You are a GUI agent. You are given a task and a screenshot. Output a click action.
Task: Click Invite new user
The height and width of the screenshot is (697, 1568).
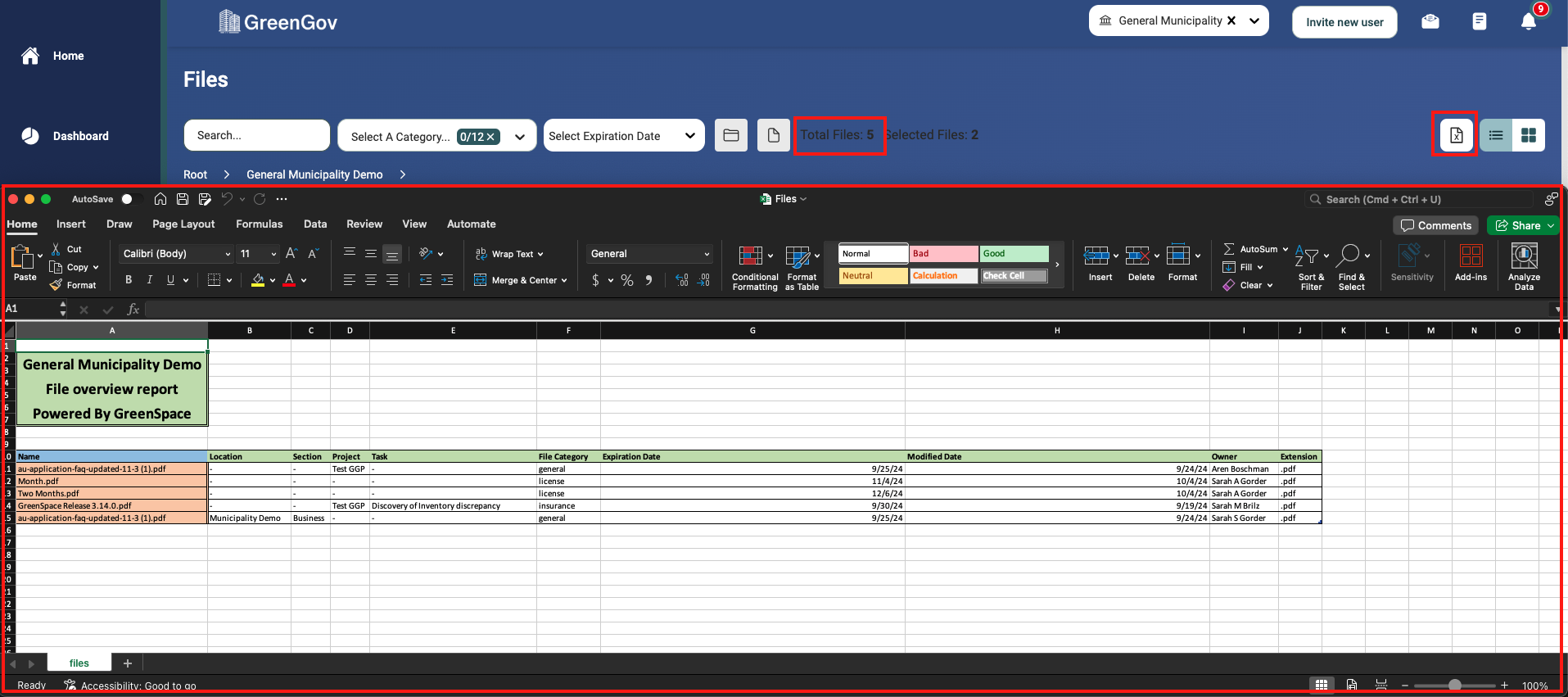click(x=1344, y=22)
